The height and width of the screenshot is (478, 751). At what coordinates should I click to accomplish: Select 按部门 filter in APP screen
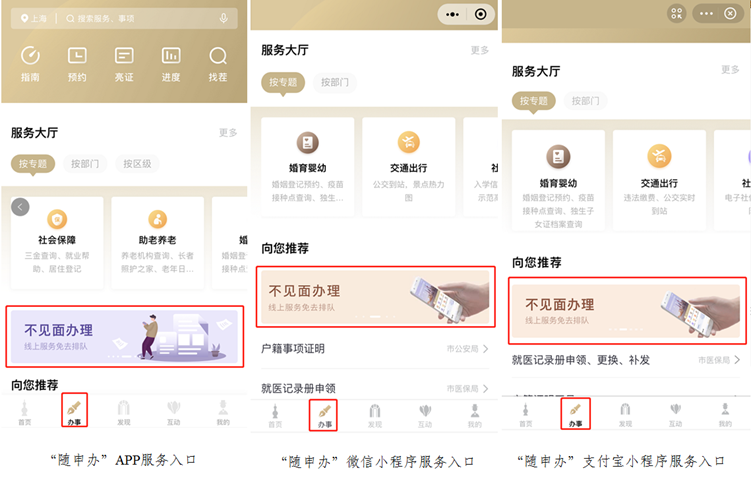85,164
